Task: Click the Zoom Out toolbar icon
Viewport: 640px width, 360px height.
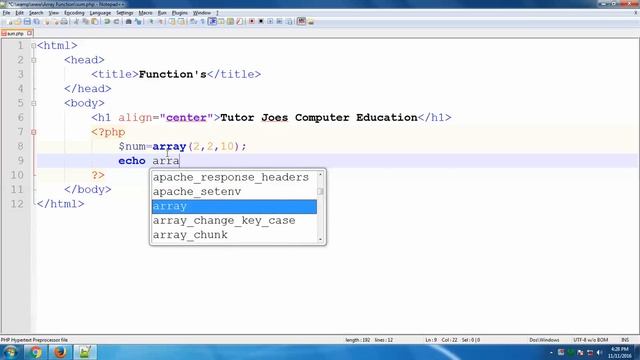Action: tap(160, 21)
